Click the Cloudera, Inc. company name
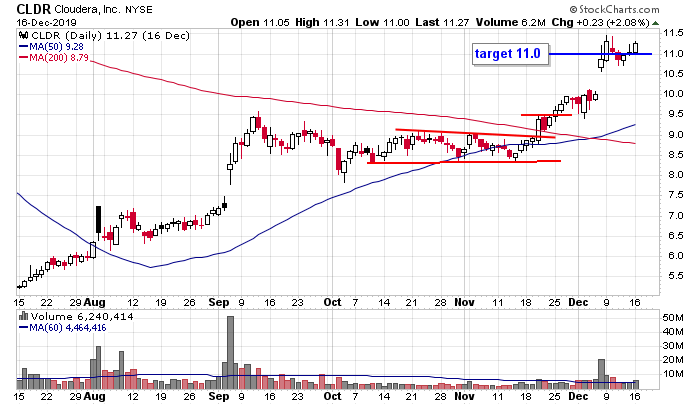 click(x=88, y=9)
